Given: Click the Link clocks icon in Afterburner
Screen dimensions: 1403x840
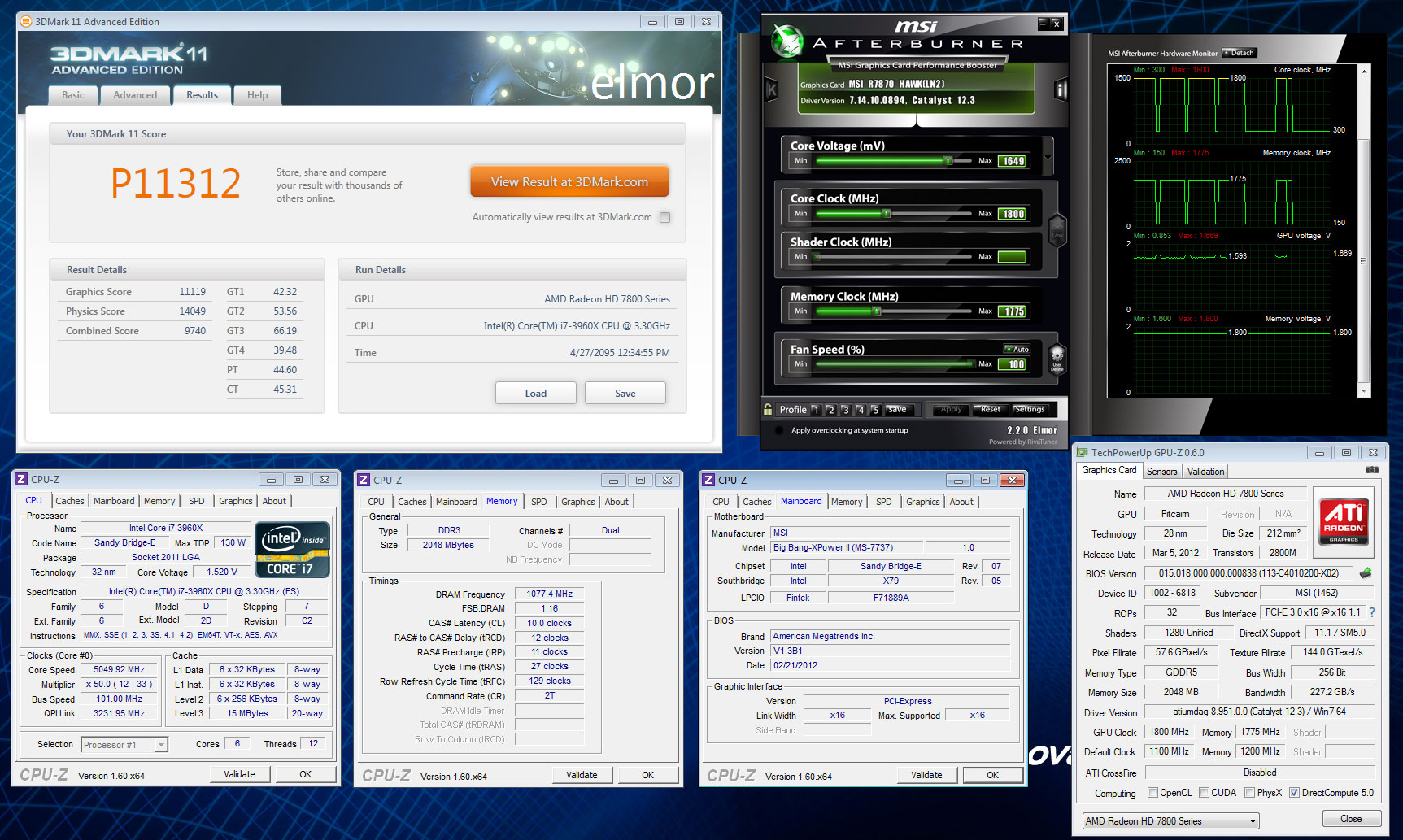Looking at the screenshot, I should tap(1057, 230).
